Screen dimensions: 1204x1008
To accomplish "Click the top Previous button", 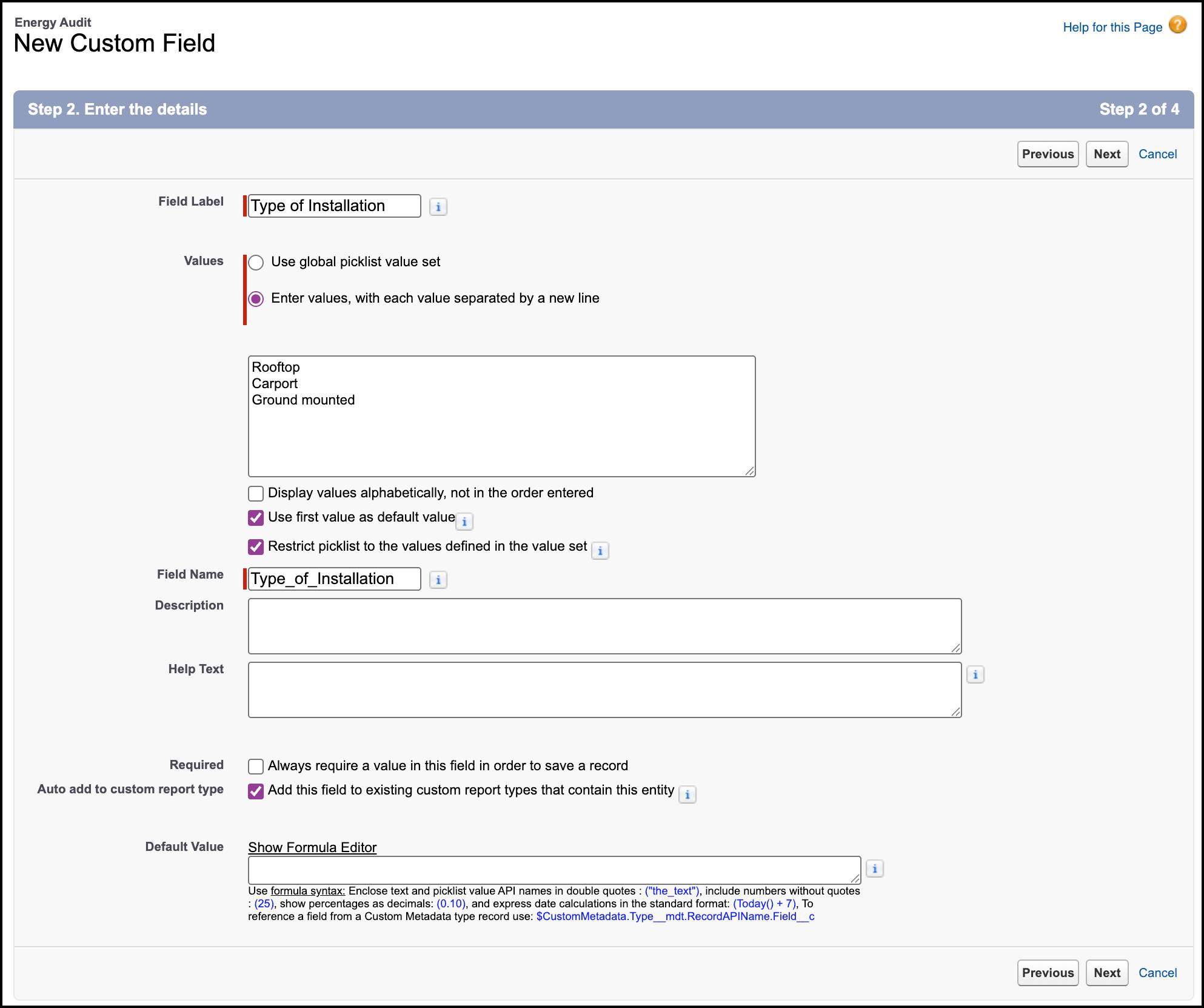I will (1048, 154).
